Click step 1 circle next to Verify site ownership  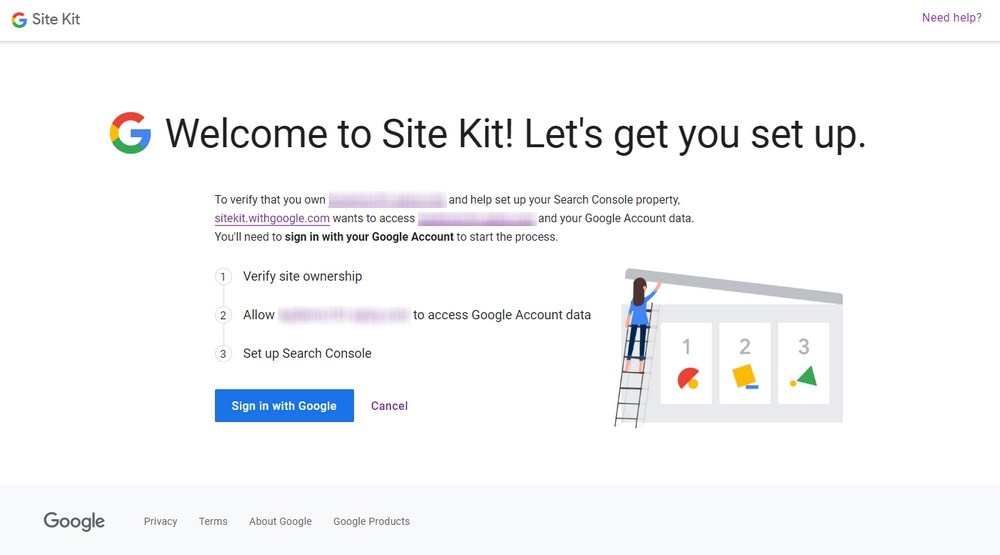coord(223,277)
